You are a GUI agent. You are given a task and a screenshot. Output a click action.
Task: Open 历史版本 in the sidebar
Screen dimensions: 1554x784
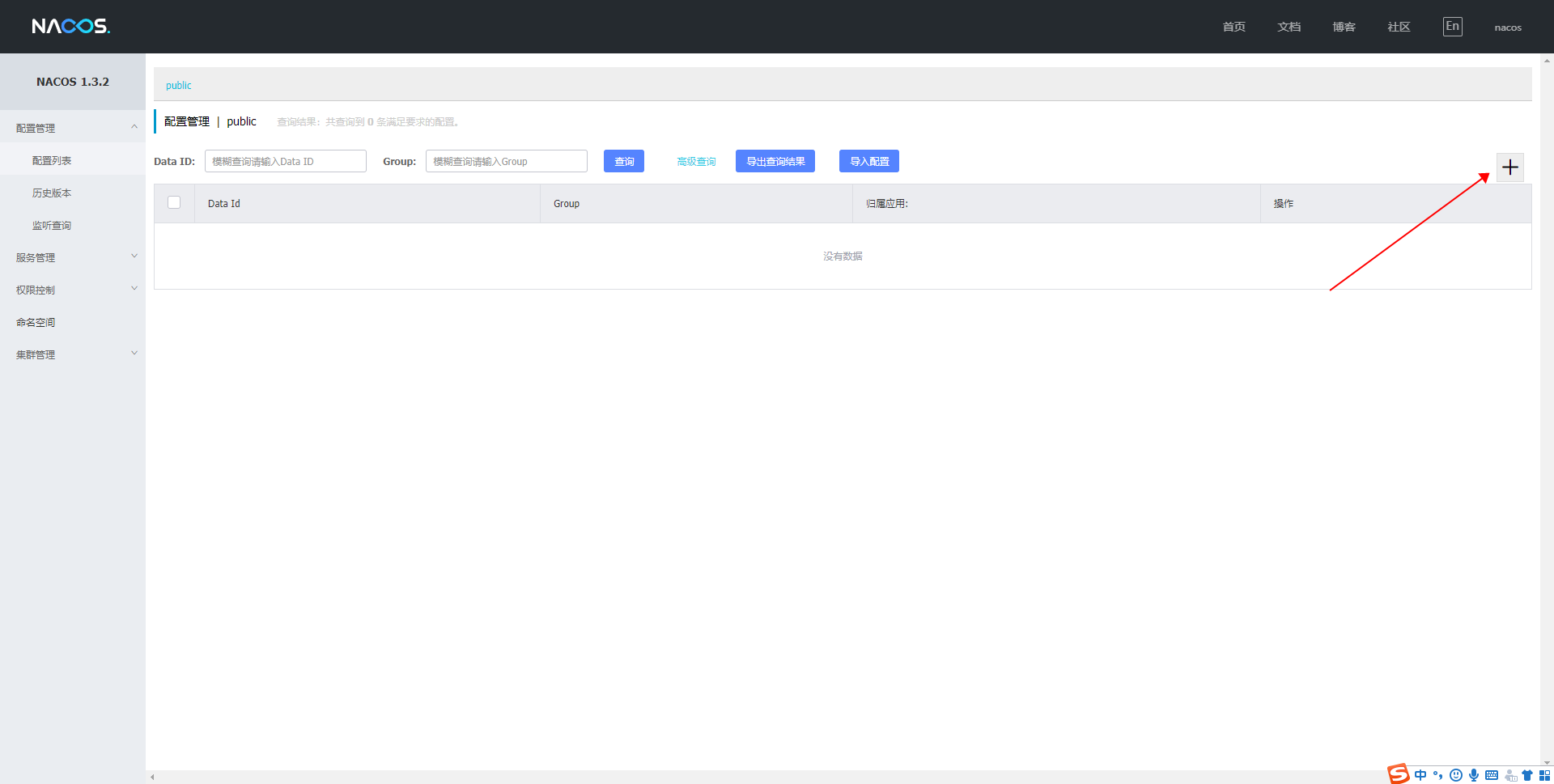[x=52, y=193]
